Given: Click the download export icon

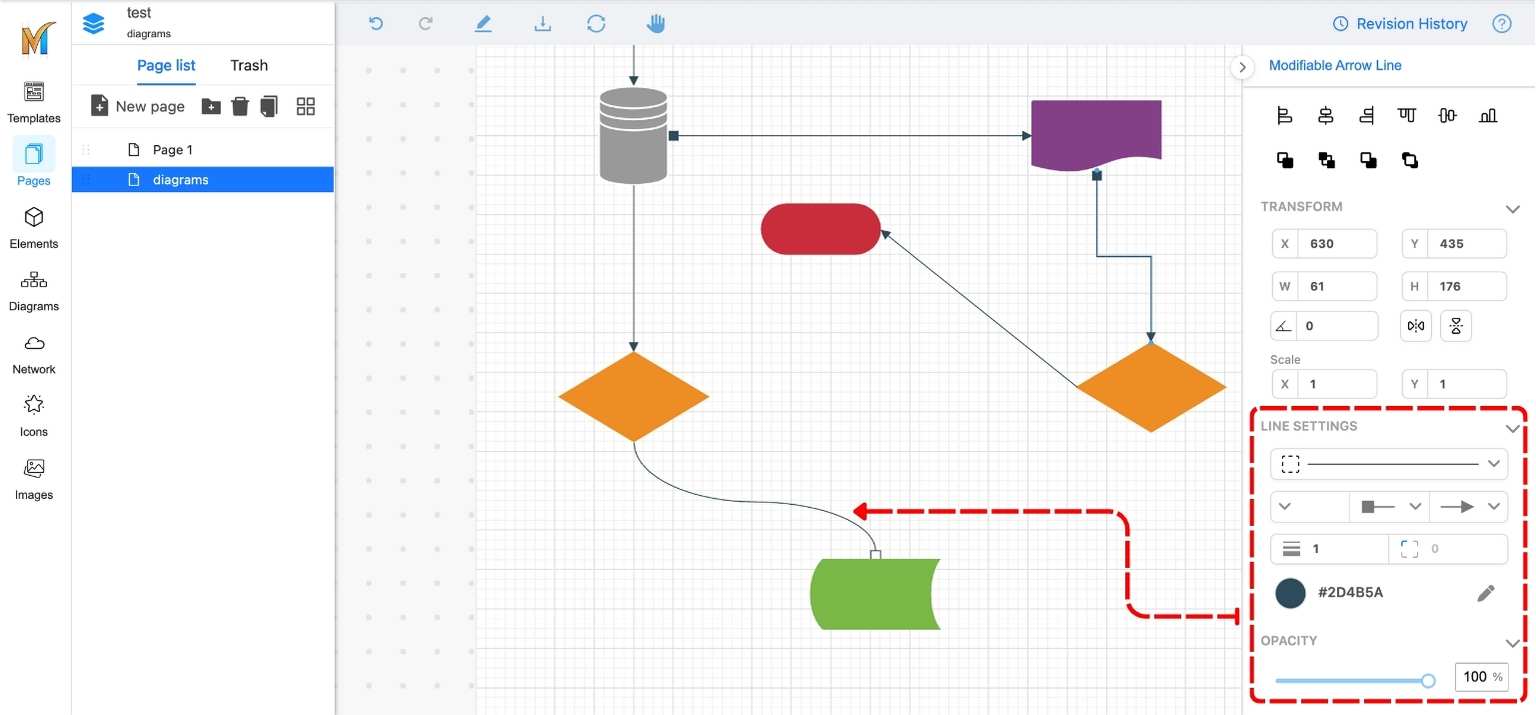Looking at the screenshot, I should click(x=542, y=23).
